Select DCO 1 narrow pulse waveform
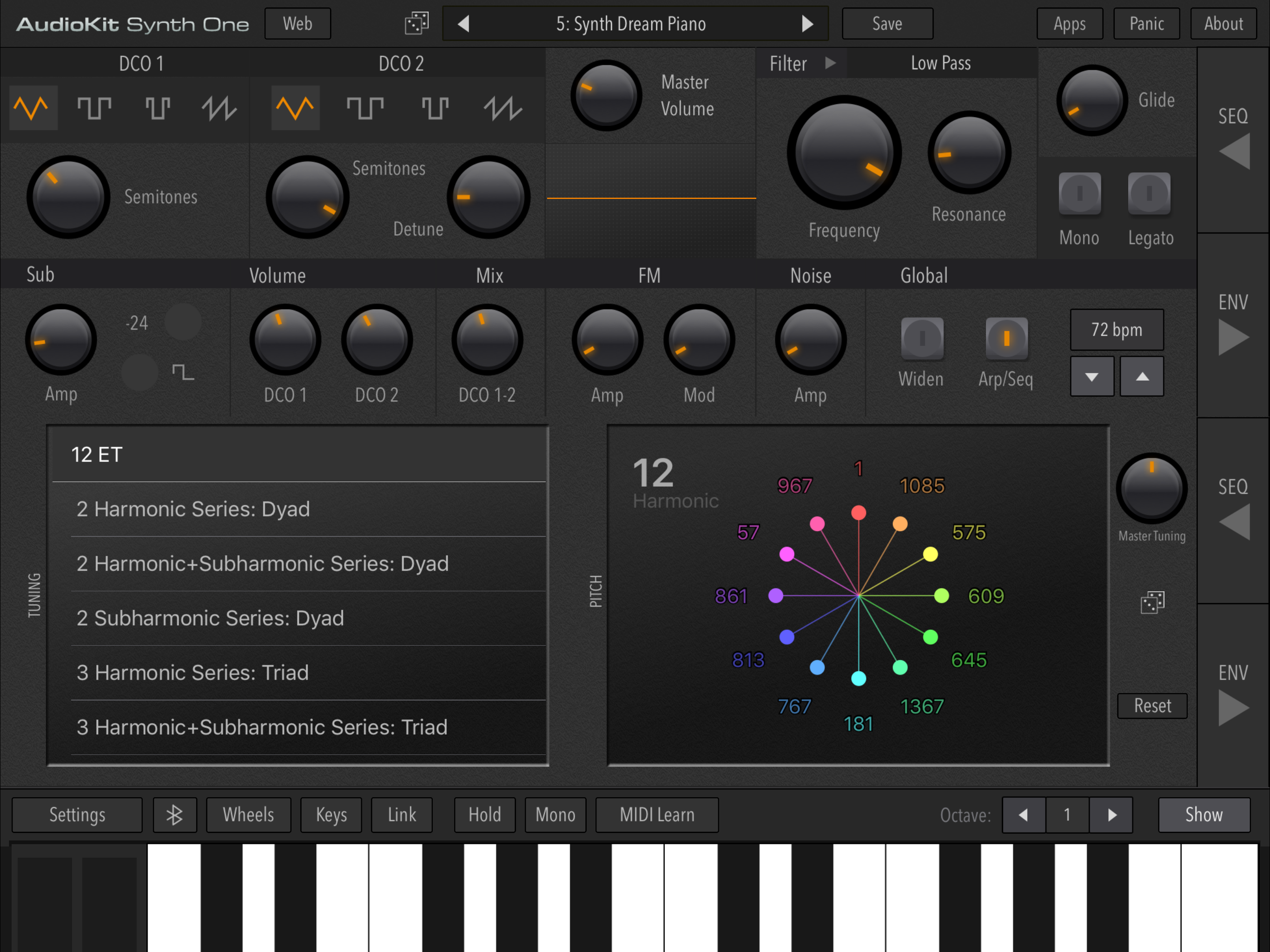The width and height of the screenshot is (1270, 952). pyautogui.click(x=157, y=108)
